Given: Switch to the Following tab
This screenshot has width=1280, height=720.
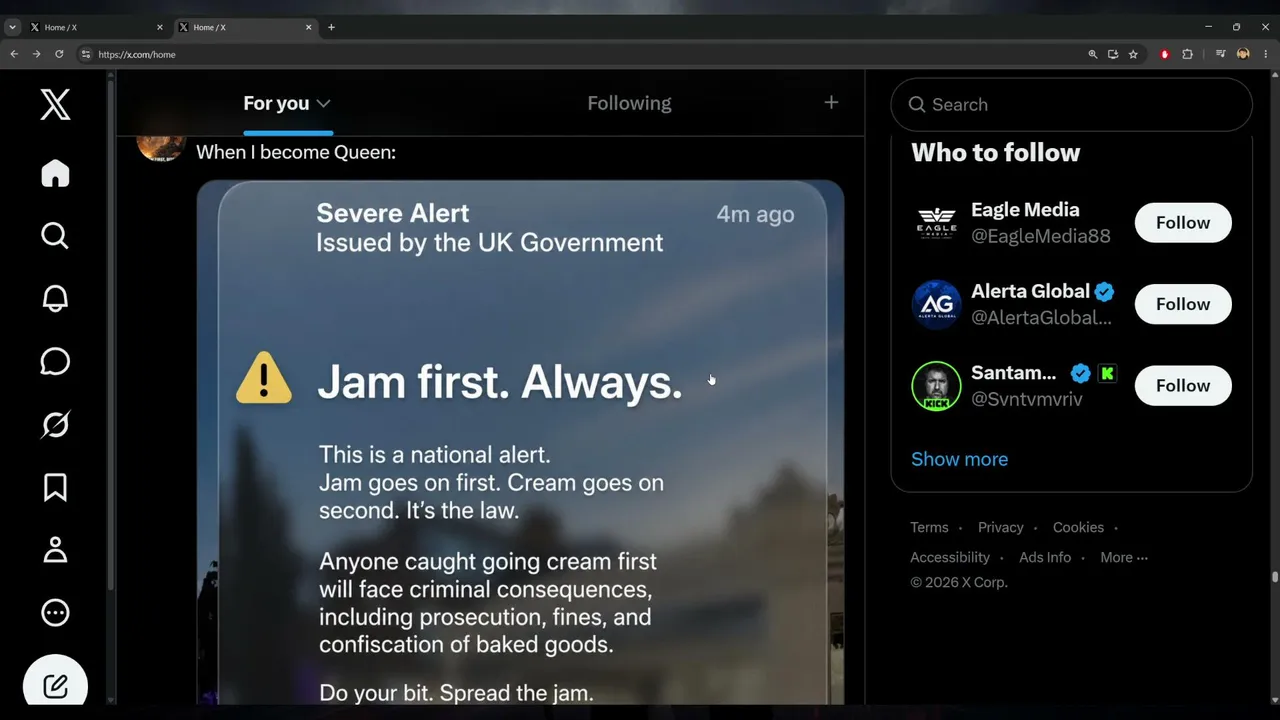Looking at the screenshot, I should pyautogui.click(x=629, y=103).
